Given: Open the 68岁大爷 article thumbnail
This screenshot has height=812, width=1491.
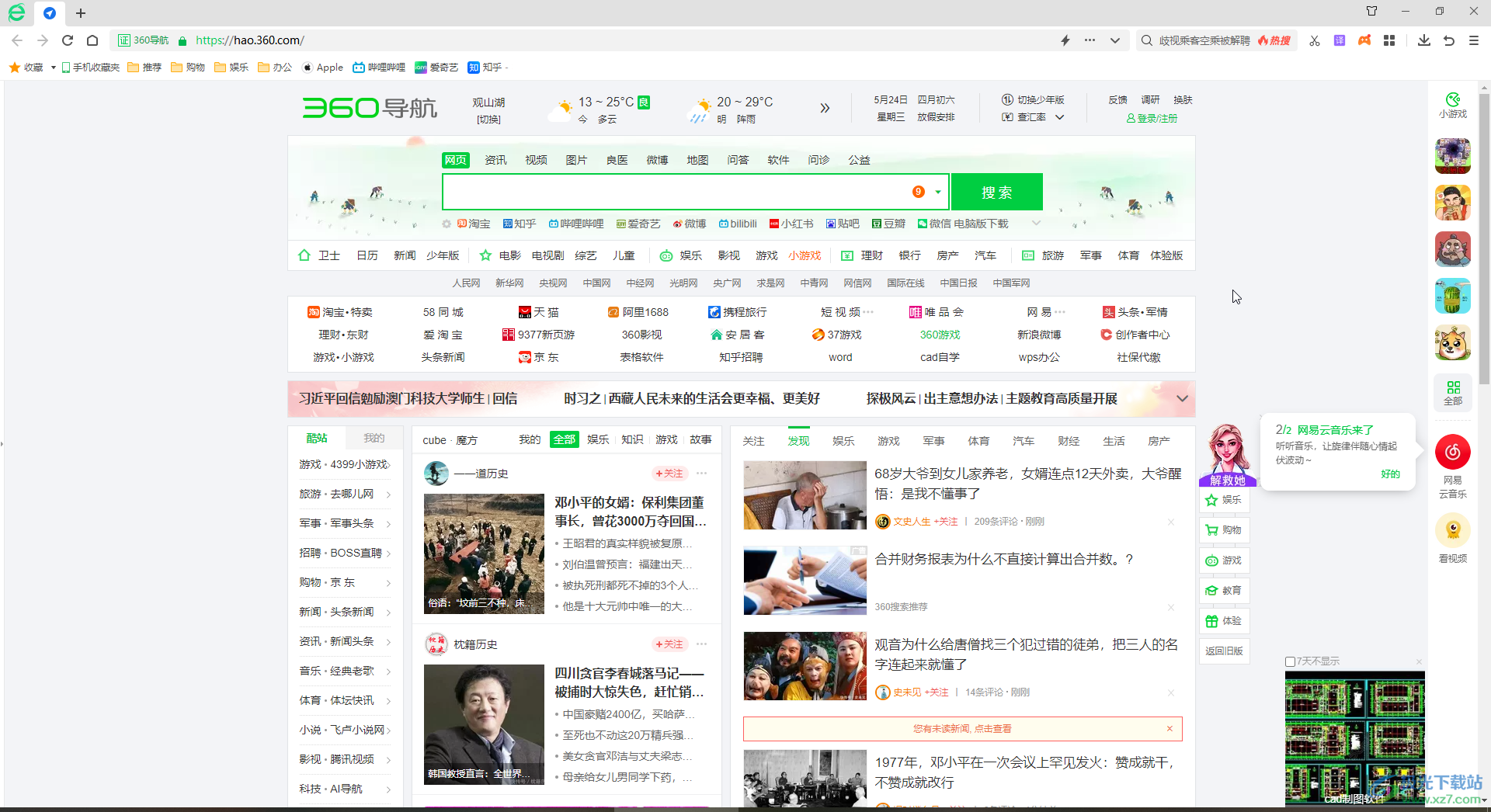Looking at the screenshot, I should click(x=805, y=495).
